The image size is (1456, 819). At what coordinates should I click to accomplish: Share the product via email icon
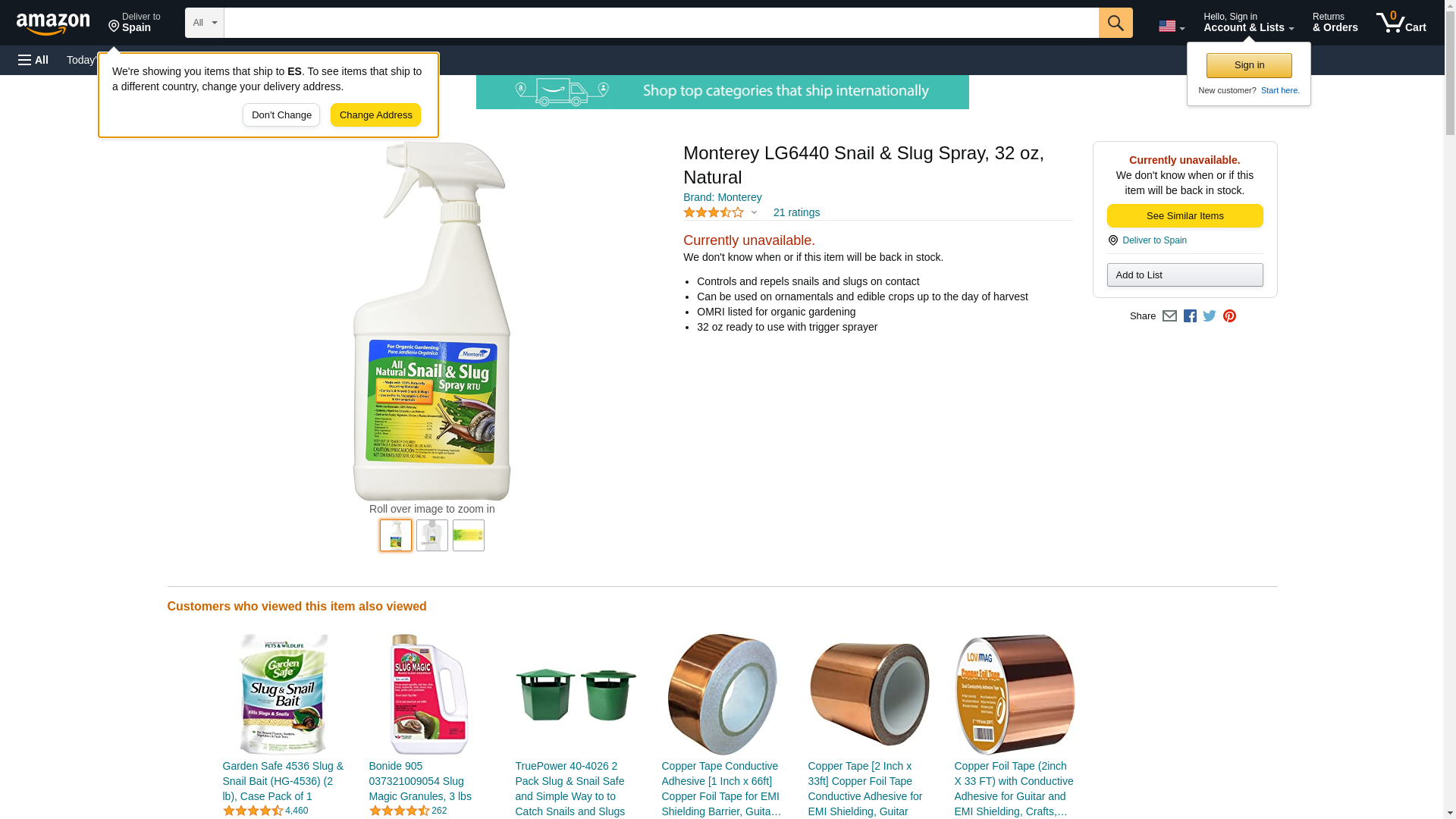coord(1169,316)
